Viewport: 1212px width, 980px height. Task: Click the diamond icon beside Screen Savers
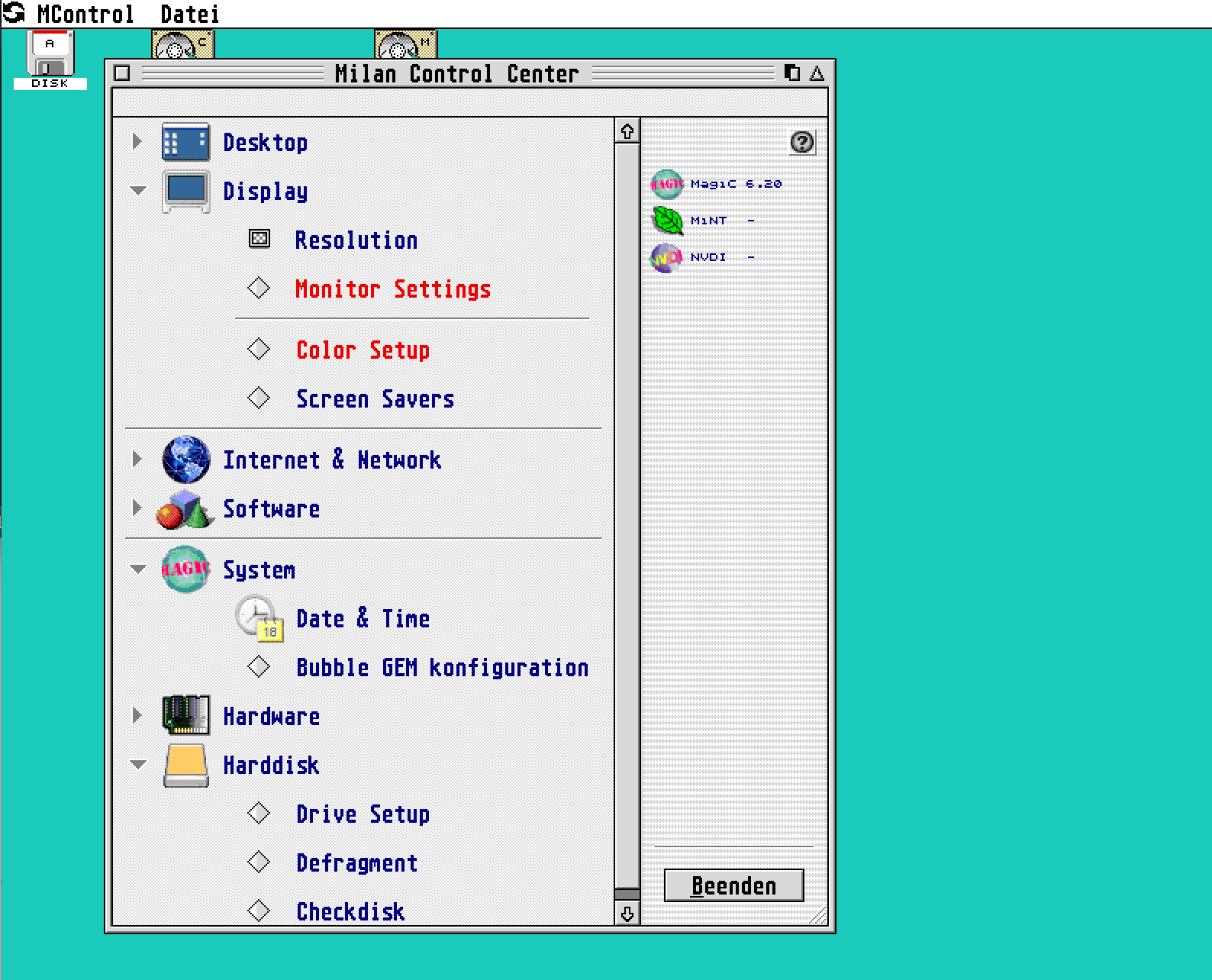tap(259, 398)
